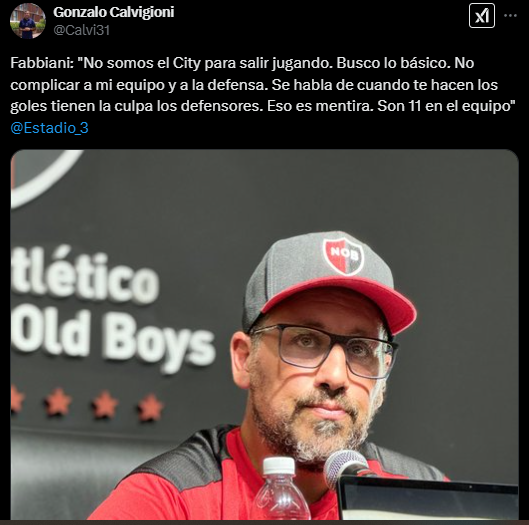The image size is (529, 525).
Task: Follow the @Estadio_3 mention link
Action: point(49,128)
